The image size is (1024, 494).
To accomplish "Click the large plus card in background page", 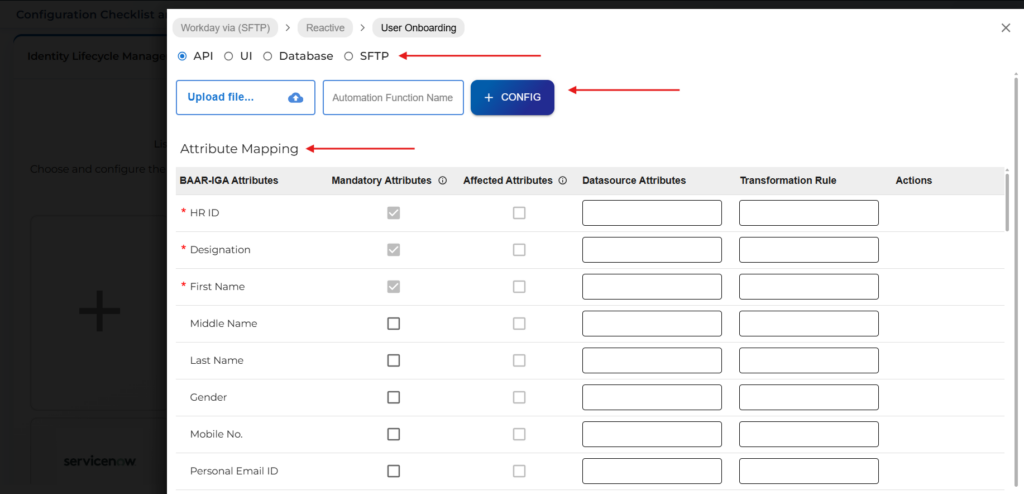I will pos(99,310).
